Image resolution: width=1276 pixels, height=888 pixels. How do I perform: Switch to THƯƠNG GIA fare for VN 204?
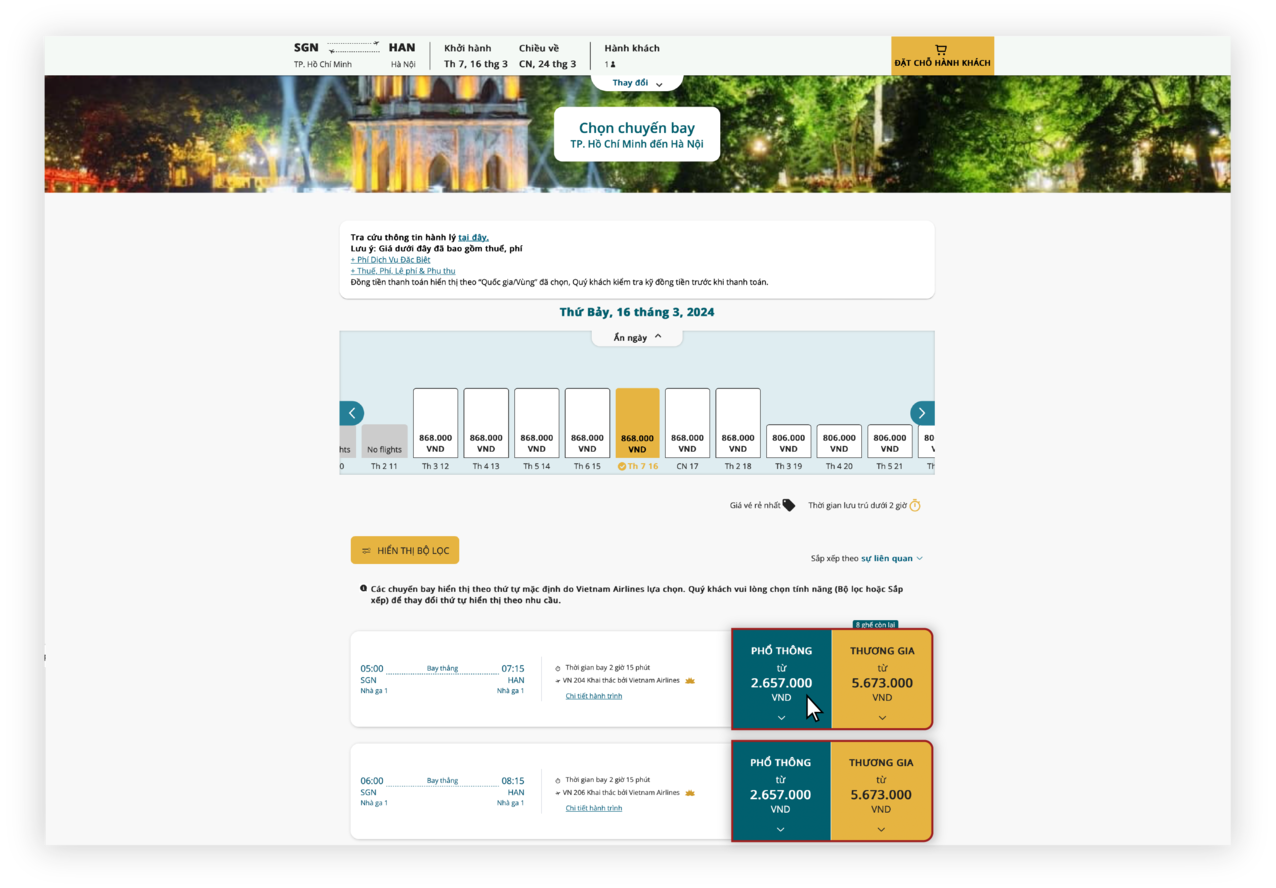pos(881,679)
